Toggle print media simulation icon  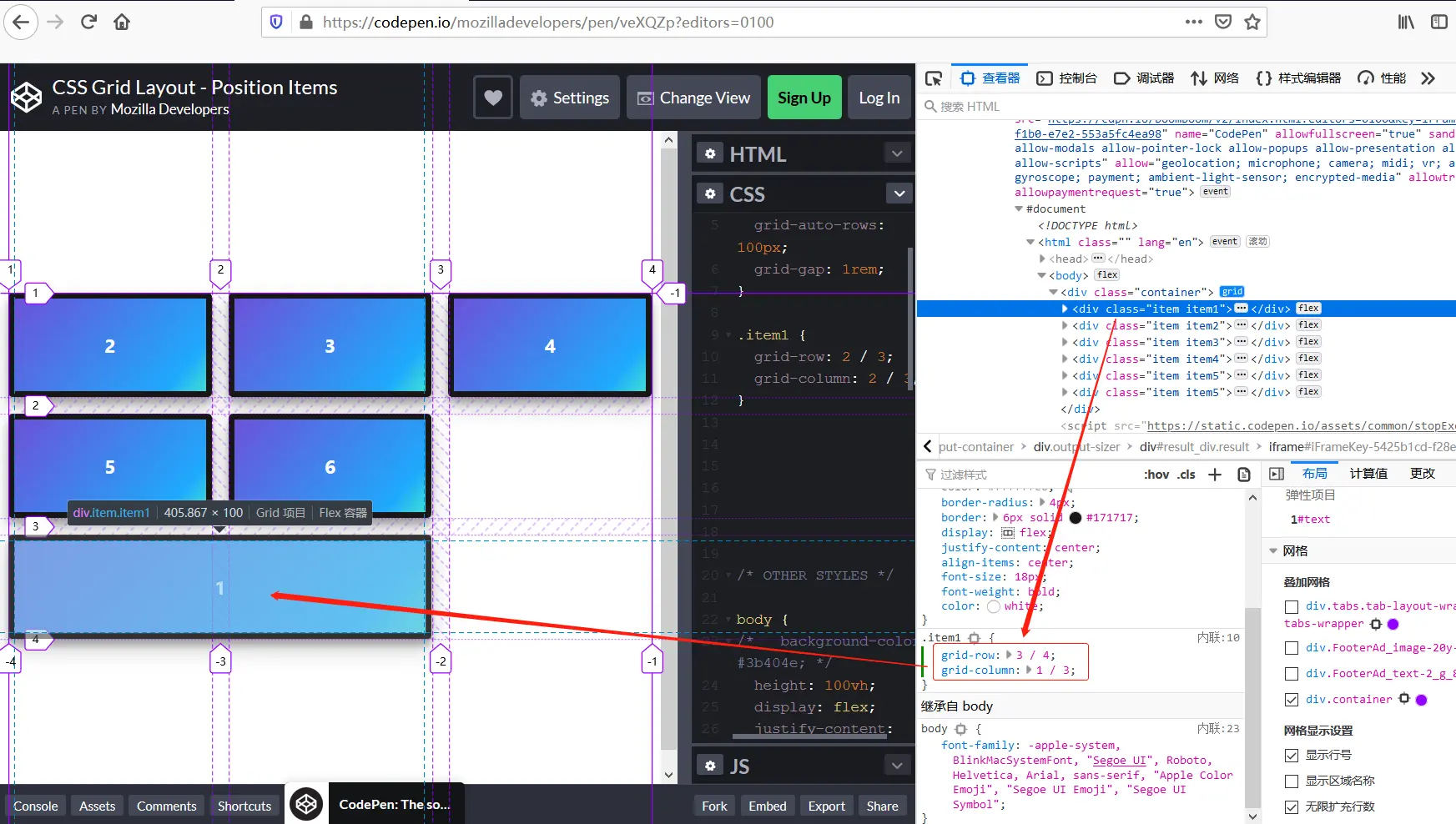point(1244,475)
